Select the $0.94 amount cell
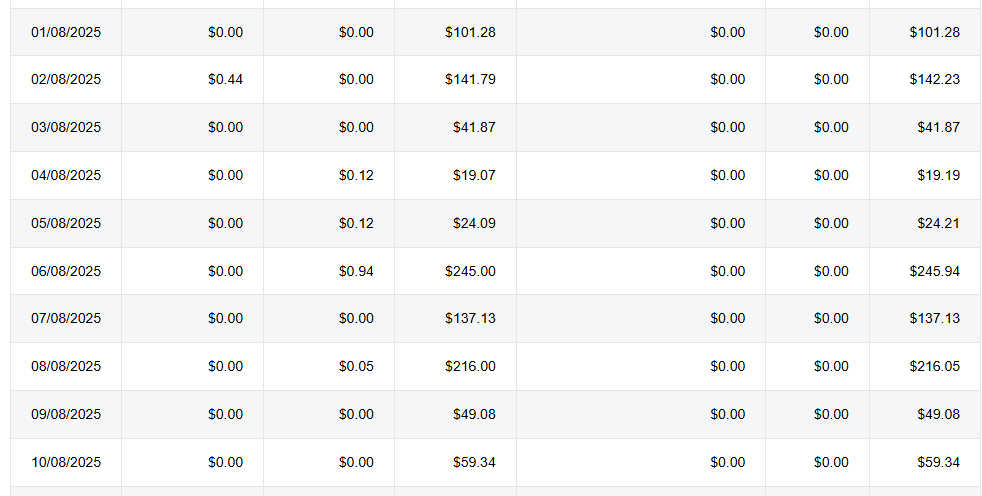 pos(356,271)
